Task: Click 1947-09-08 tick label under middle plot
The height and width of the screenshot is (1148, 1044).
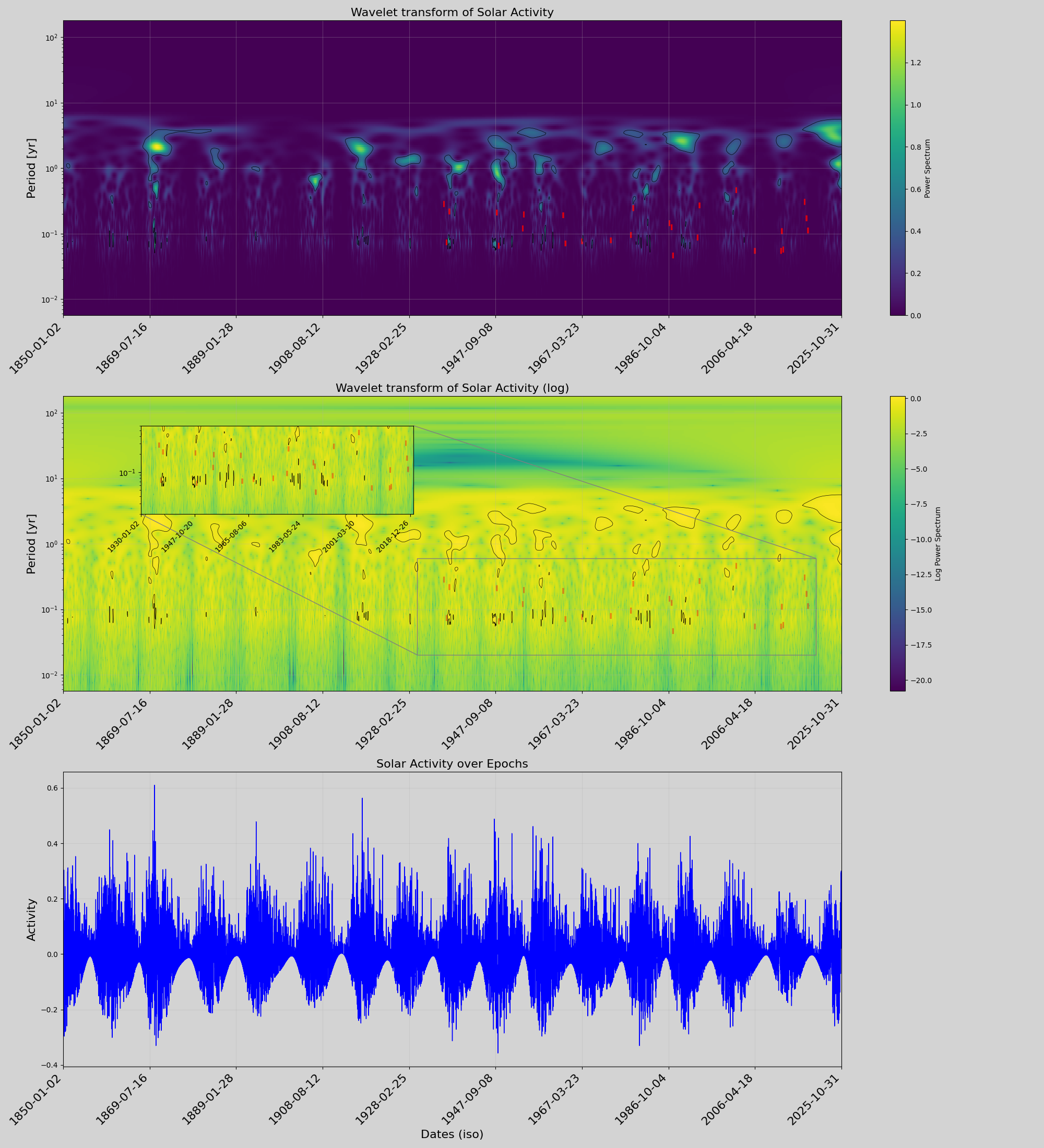Action: point(467,725)
